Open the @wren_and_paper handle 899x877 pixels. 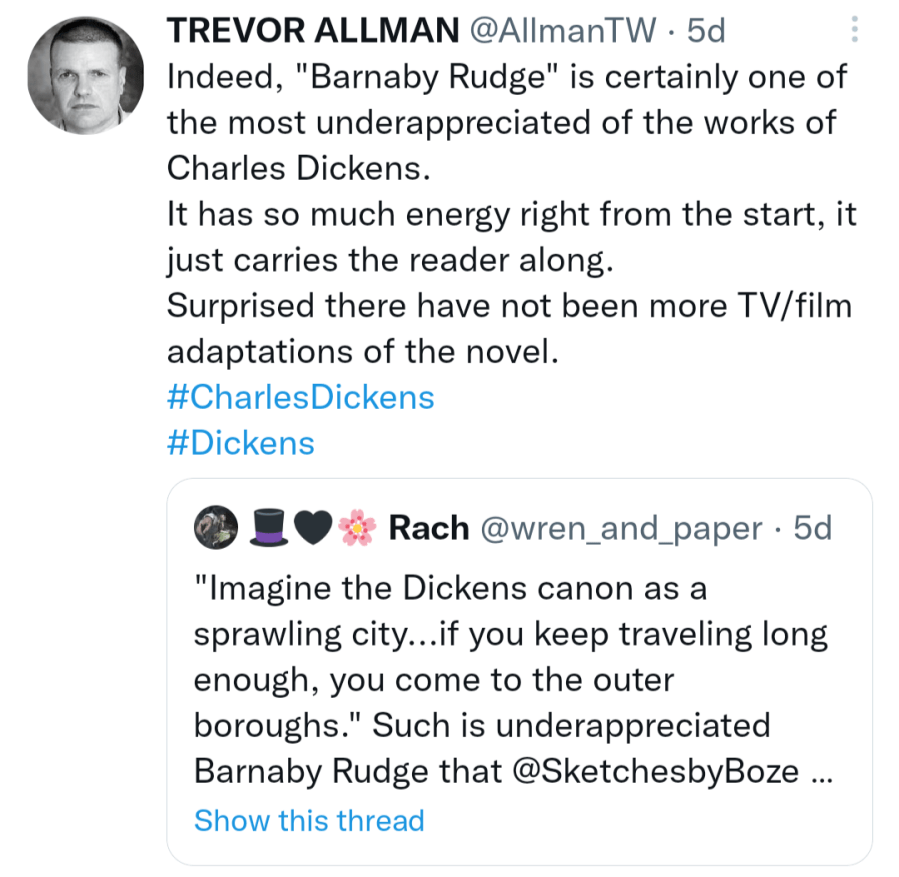(x=623, y=527)
